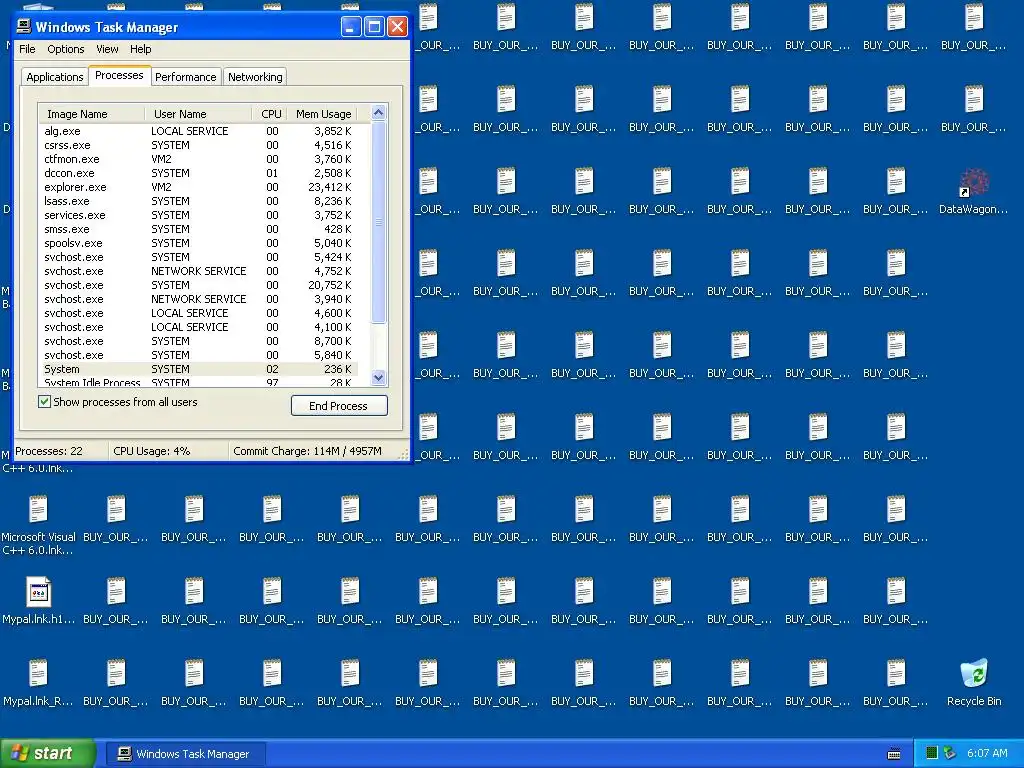This screenshot has height=768, width=1024.
Task: Click CPU Usage: 4% status entry
Action: [x=152, y=451]
